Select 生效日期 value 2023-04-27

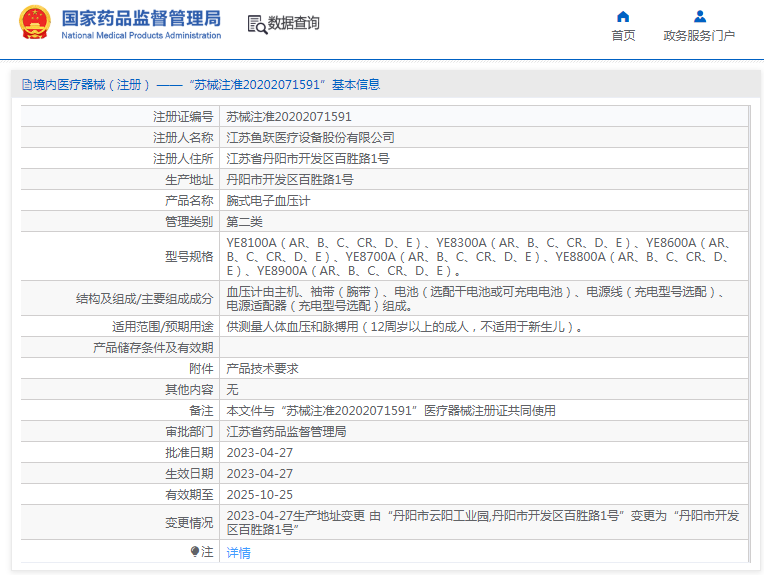[x=260, y=474]
